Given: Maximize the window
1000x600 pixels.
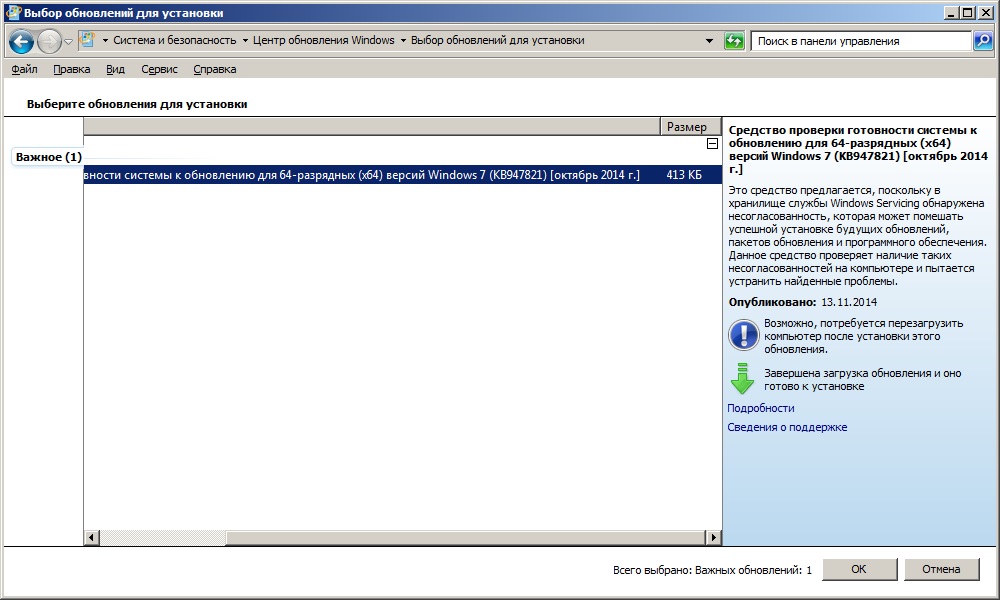Looking at the screenshot, I should 967,13.
